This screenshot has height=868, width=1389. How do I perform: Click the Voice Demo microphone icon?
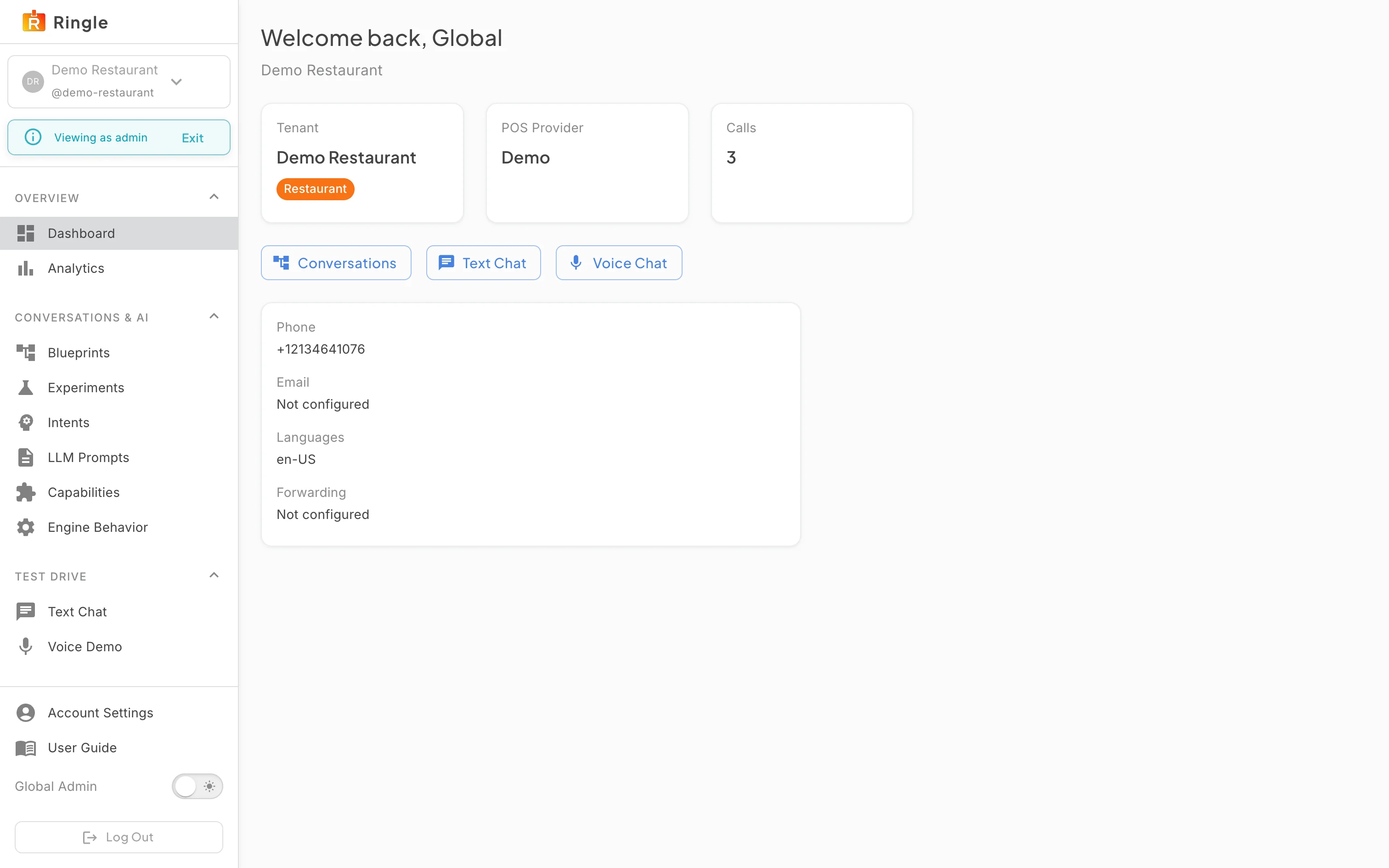pos(26,647)
